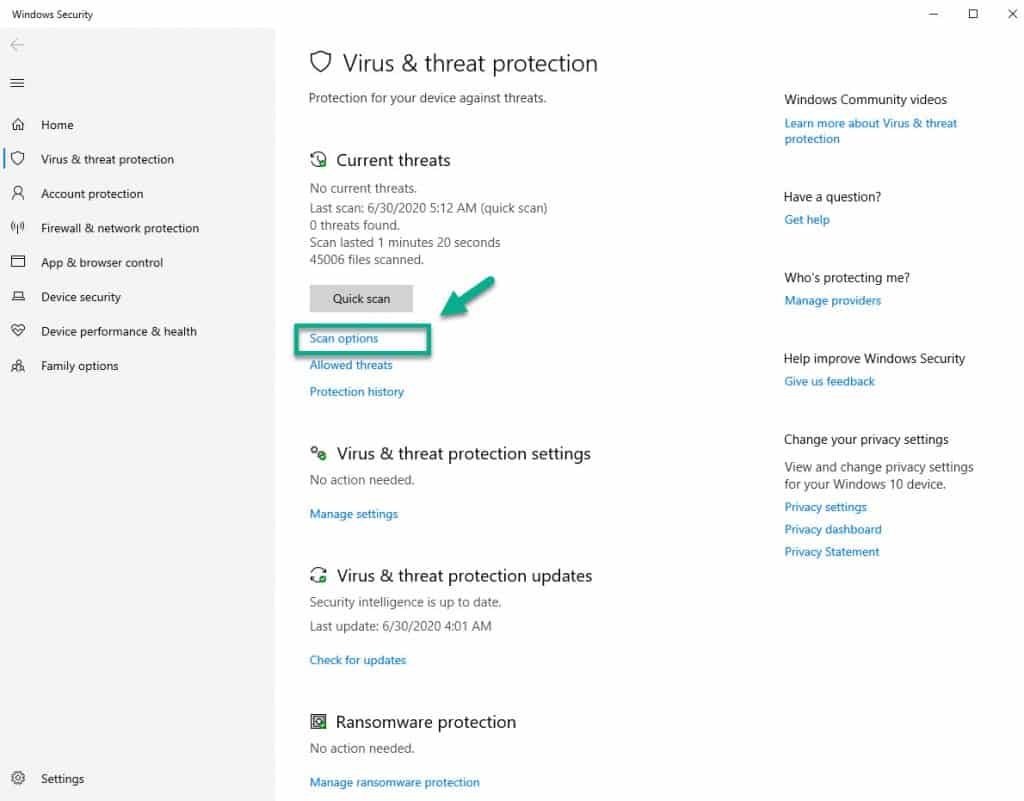
Task: Check for updates to security intelligence
Action: (x=357, y=660)
